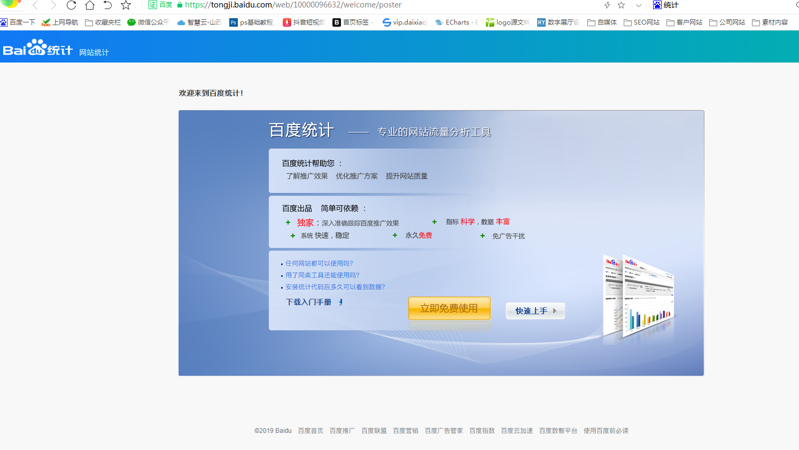Open 使用百度前必读 footer link
This screenshot has height=450, width=799.
pyautogui.click(x=606, y=431)
